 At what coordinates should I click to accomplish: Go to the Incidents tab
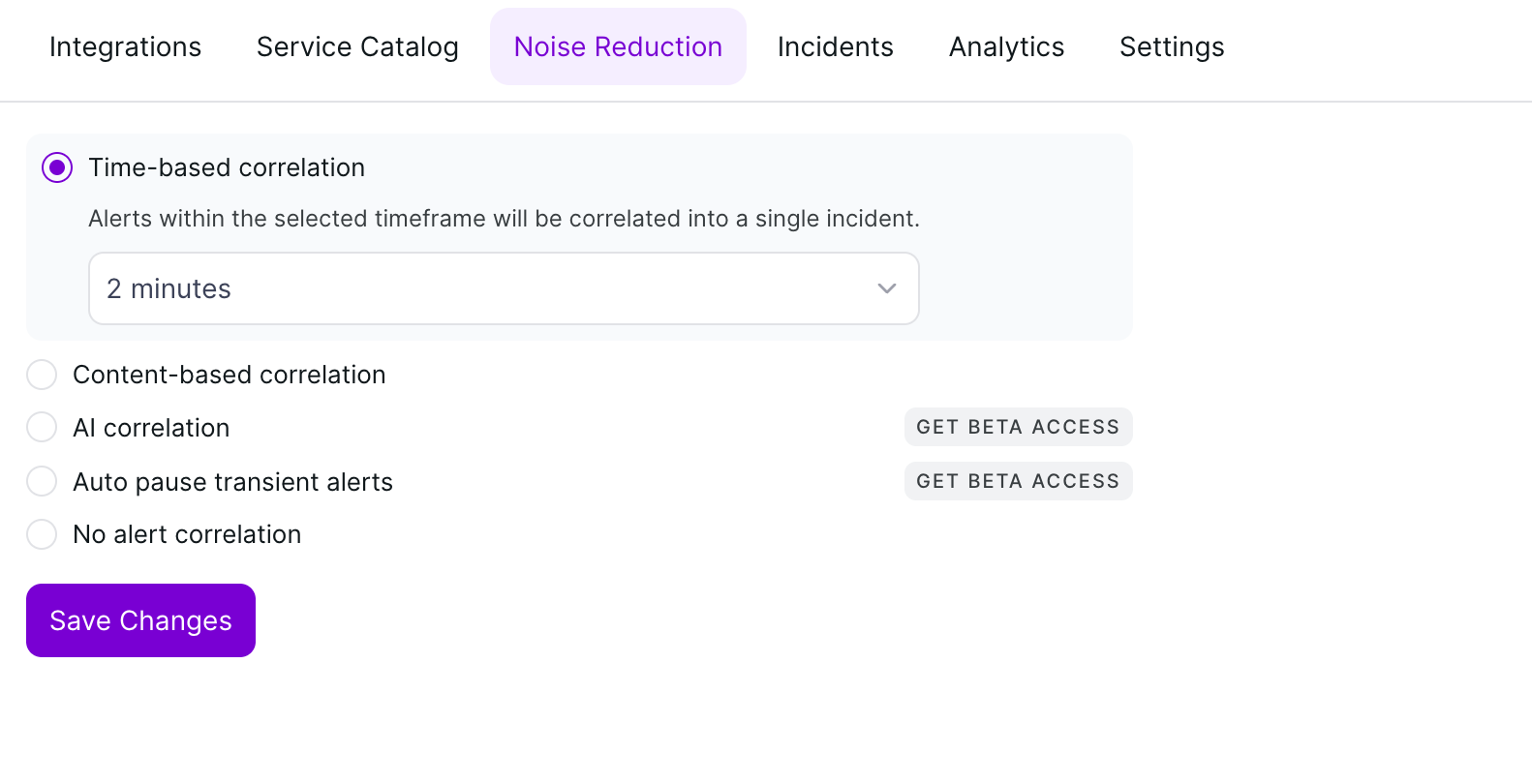pos(835,46)
